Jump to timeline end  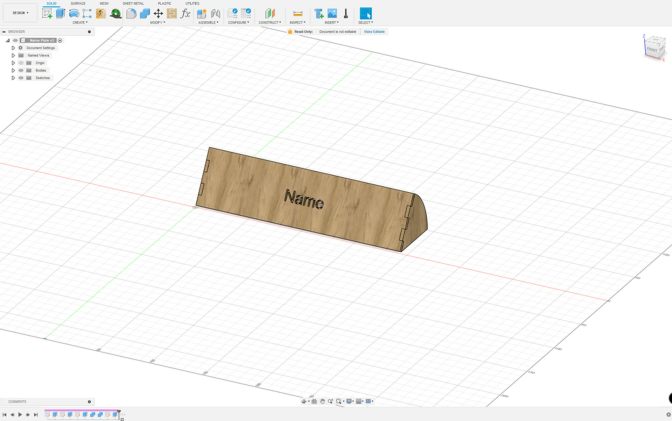pos(36,415)
